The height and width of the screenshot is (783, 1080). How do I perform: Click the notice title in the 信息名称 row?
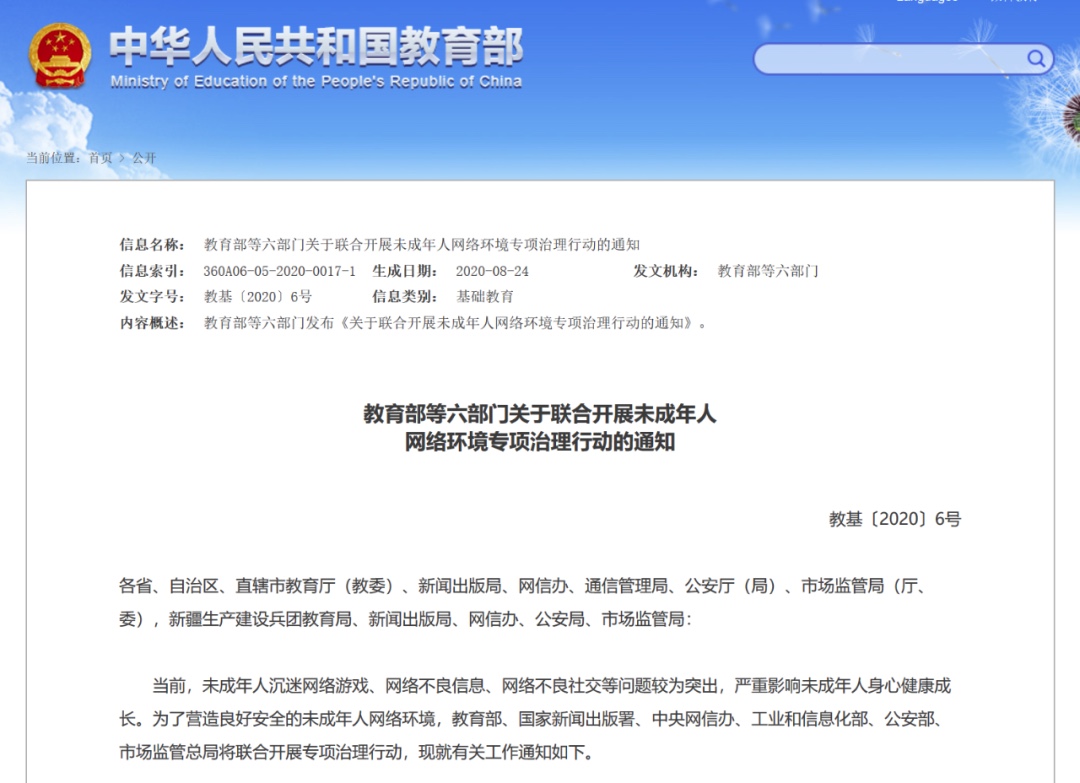pos(422,244)
